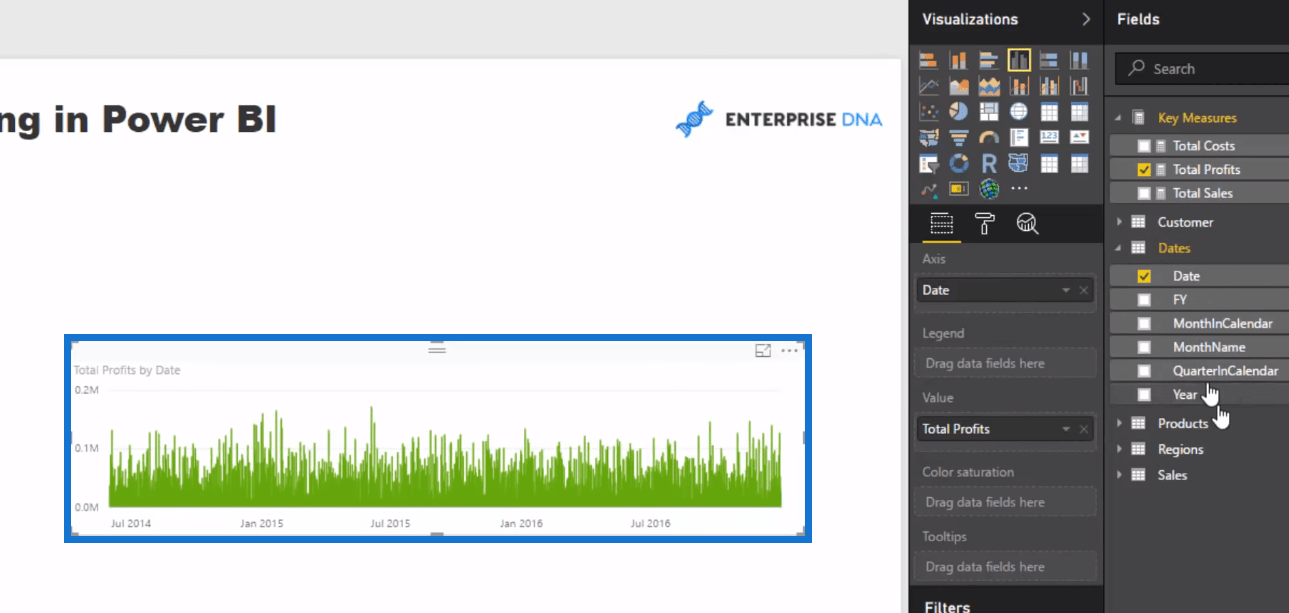Select the line chart visual

tap(929, 86)
